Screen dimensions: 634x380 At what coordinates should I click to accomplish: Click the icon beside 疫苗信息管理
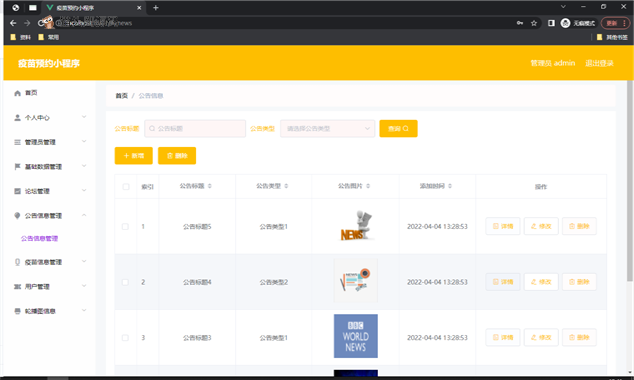[x=17, y=262]
